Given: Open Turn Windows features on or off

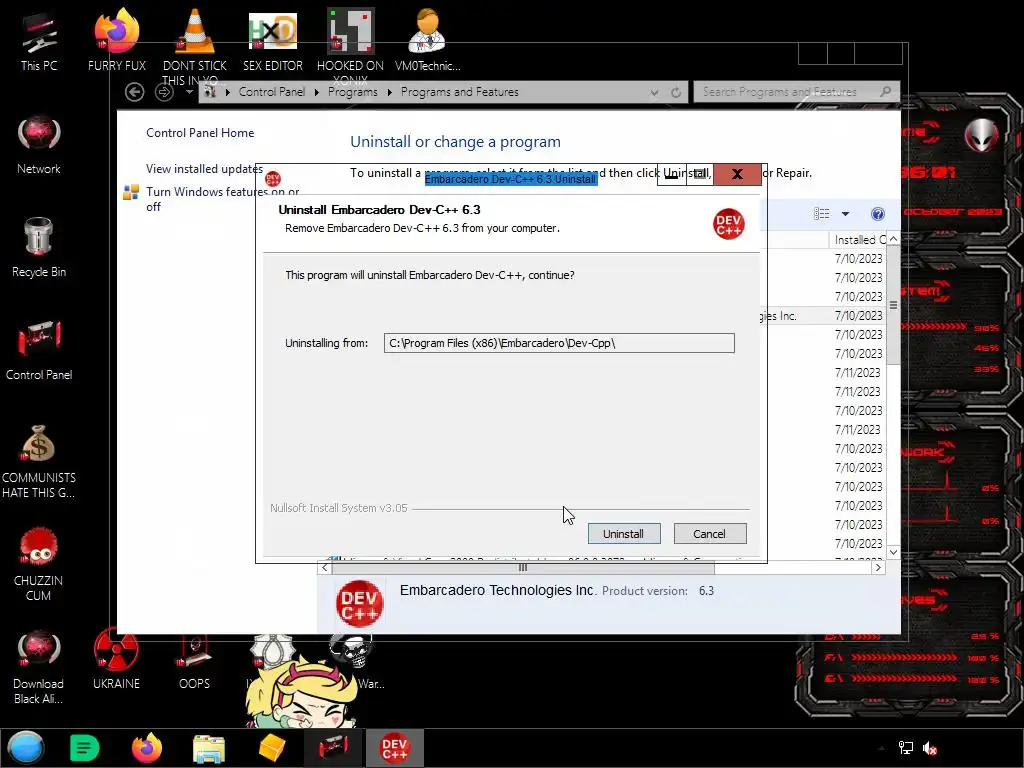Looking at the screenshot, I should [222, 199].
